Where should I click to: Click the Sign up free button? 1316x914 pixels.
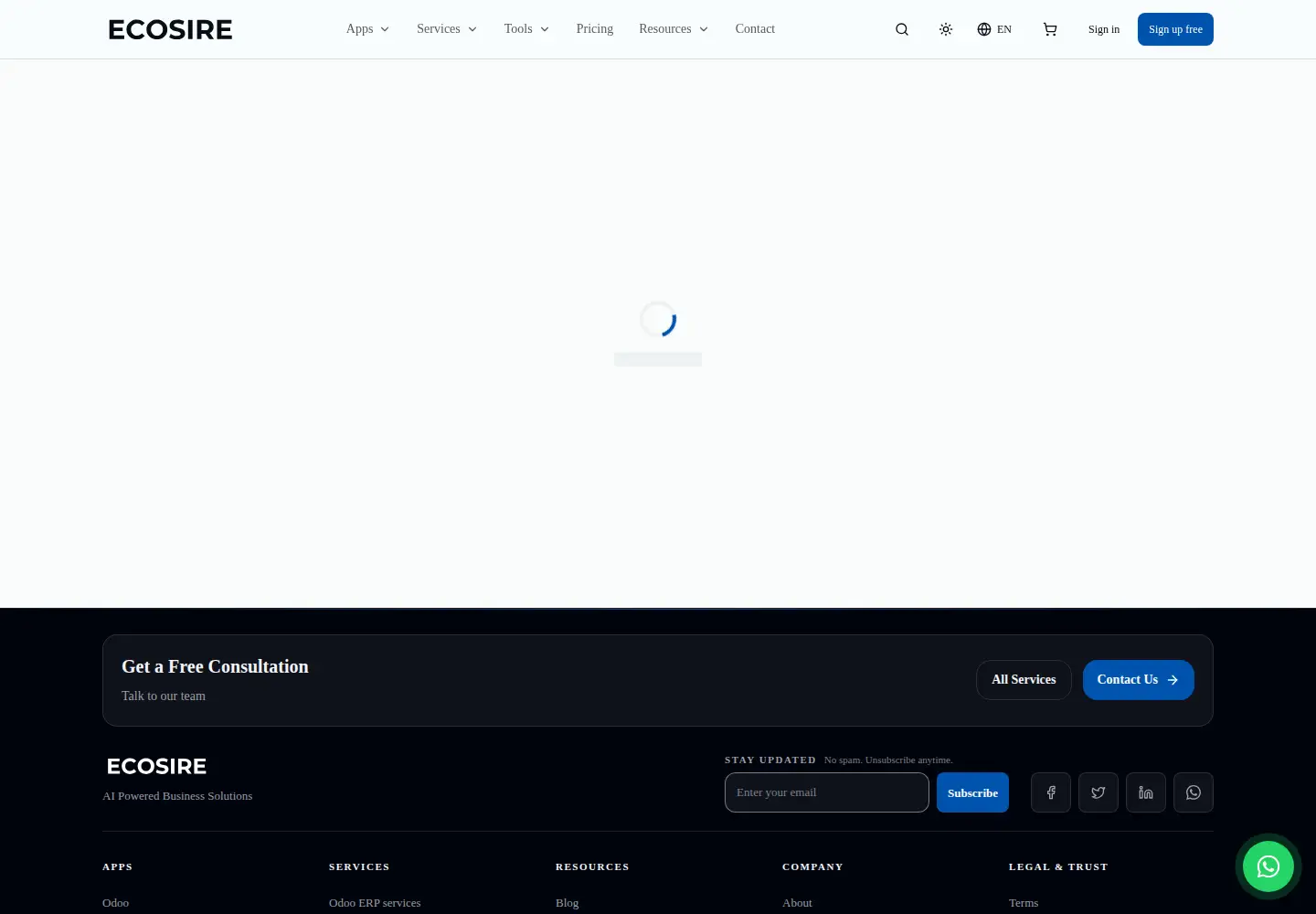click(x=1175, y=29)
